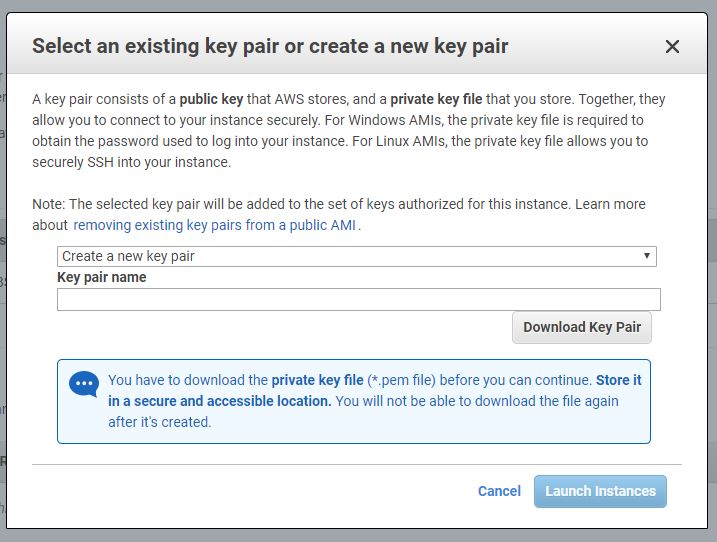Cancel the key pair selection dialog
The height and width of the screenshot is (542, 717).
499,491
